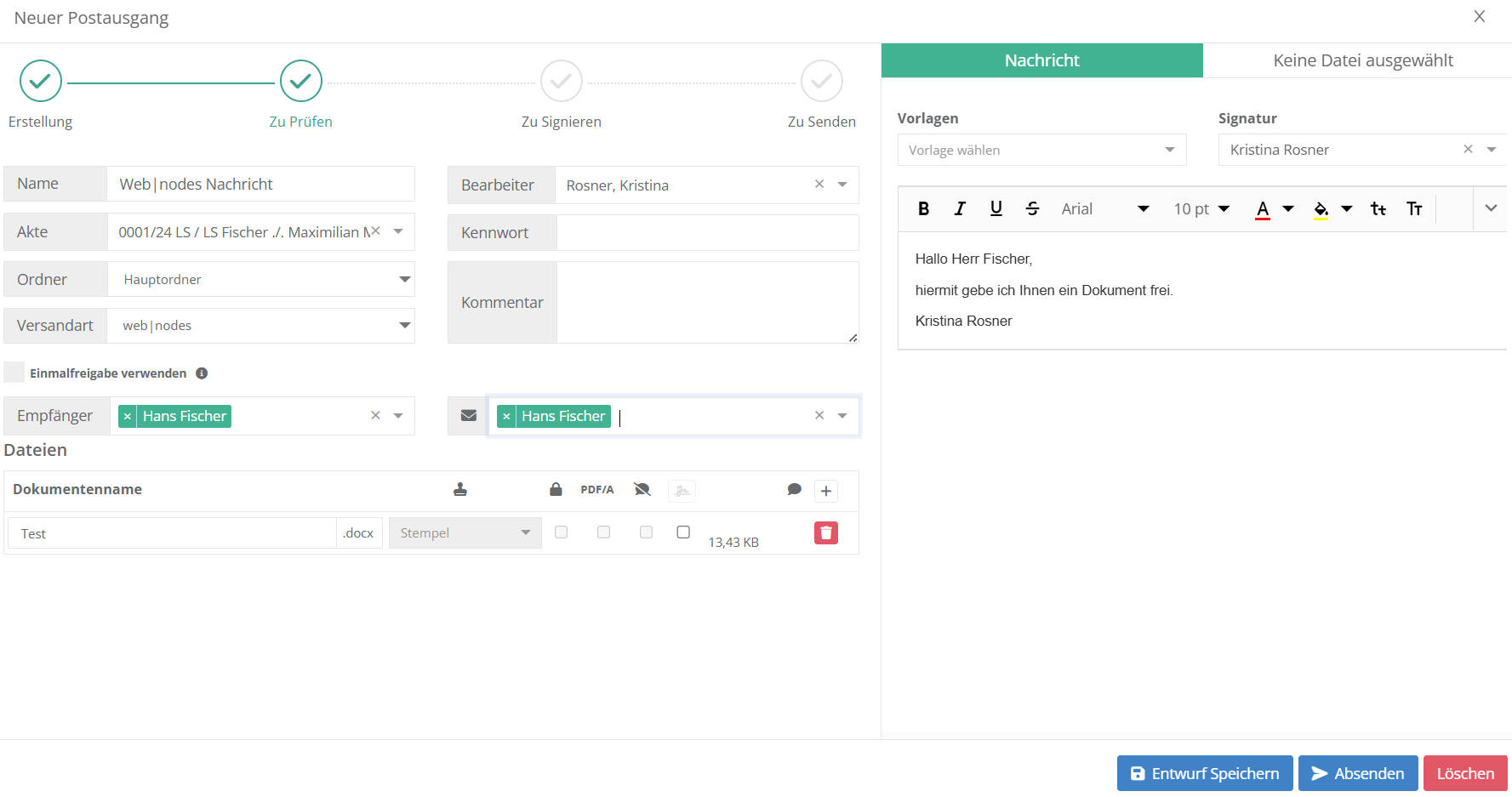1512x797 pixels.
Task: Enable Einmalfreigabe verwenden checkbox
Action: pos(14,373)
